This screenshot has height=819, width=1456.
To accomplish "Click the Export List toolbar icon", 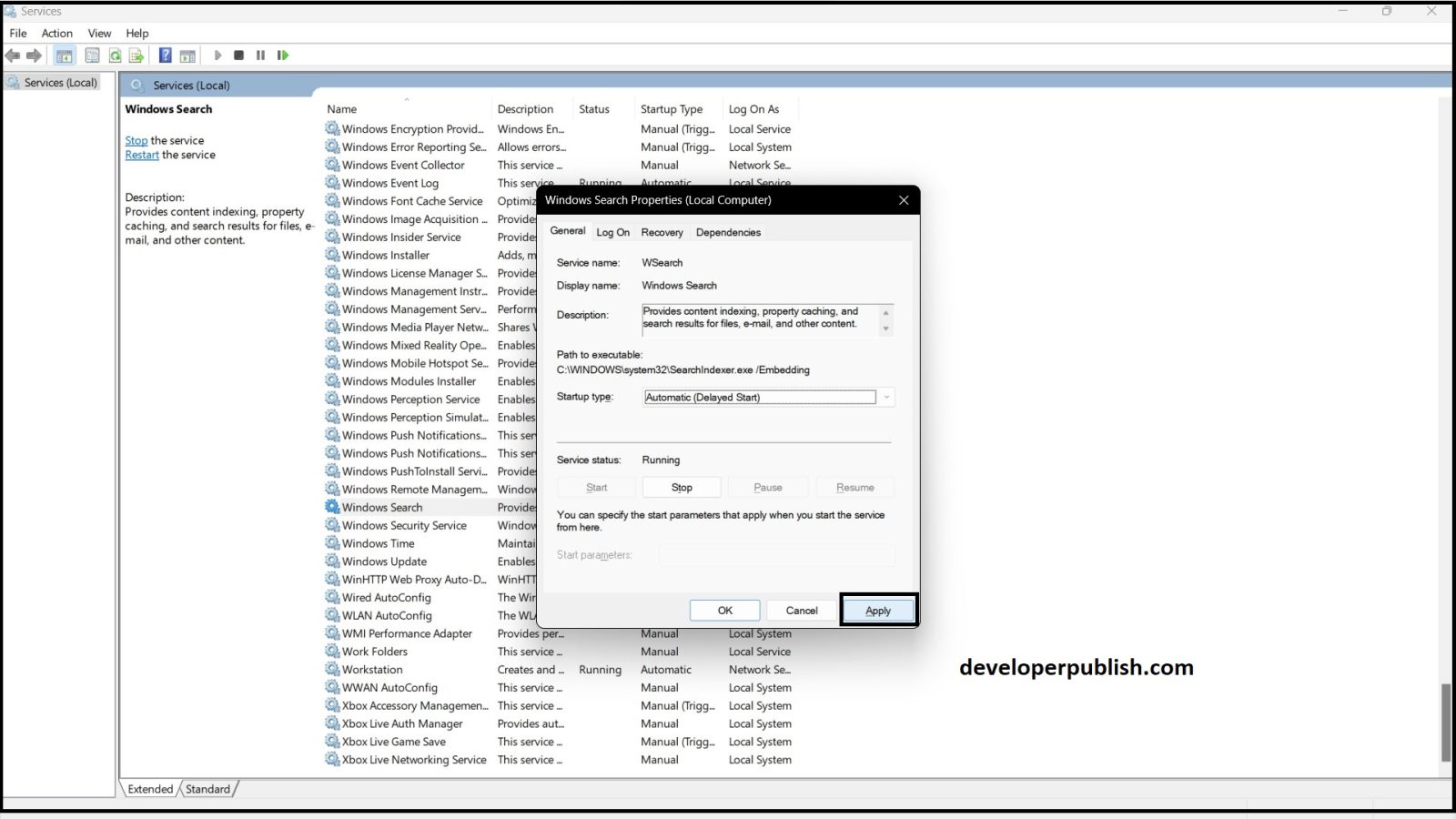I will tap(136, 55).
